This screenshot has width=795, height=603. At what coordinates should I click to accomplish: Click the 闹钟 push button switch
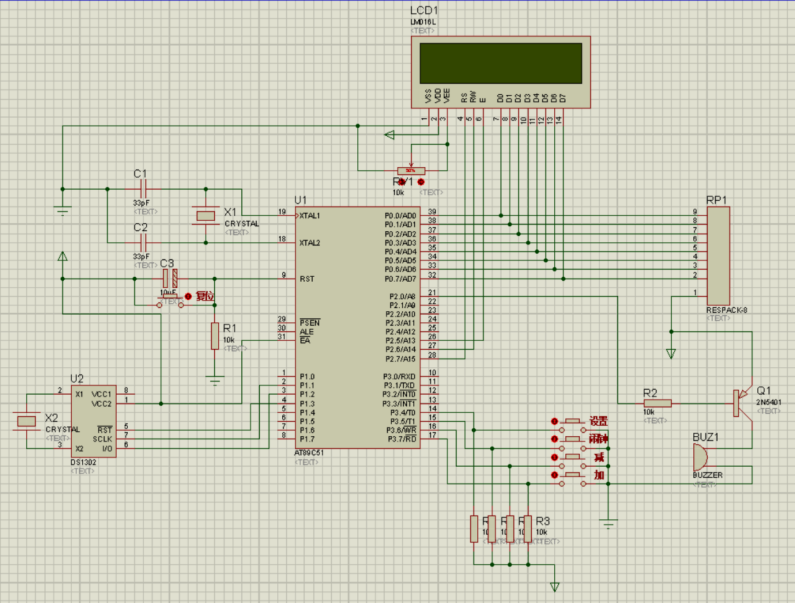point(572,443)
